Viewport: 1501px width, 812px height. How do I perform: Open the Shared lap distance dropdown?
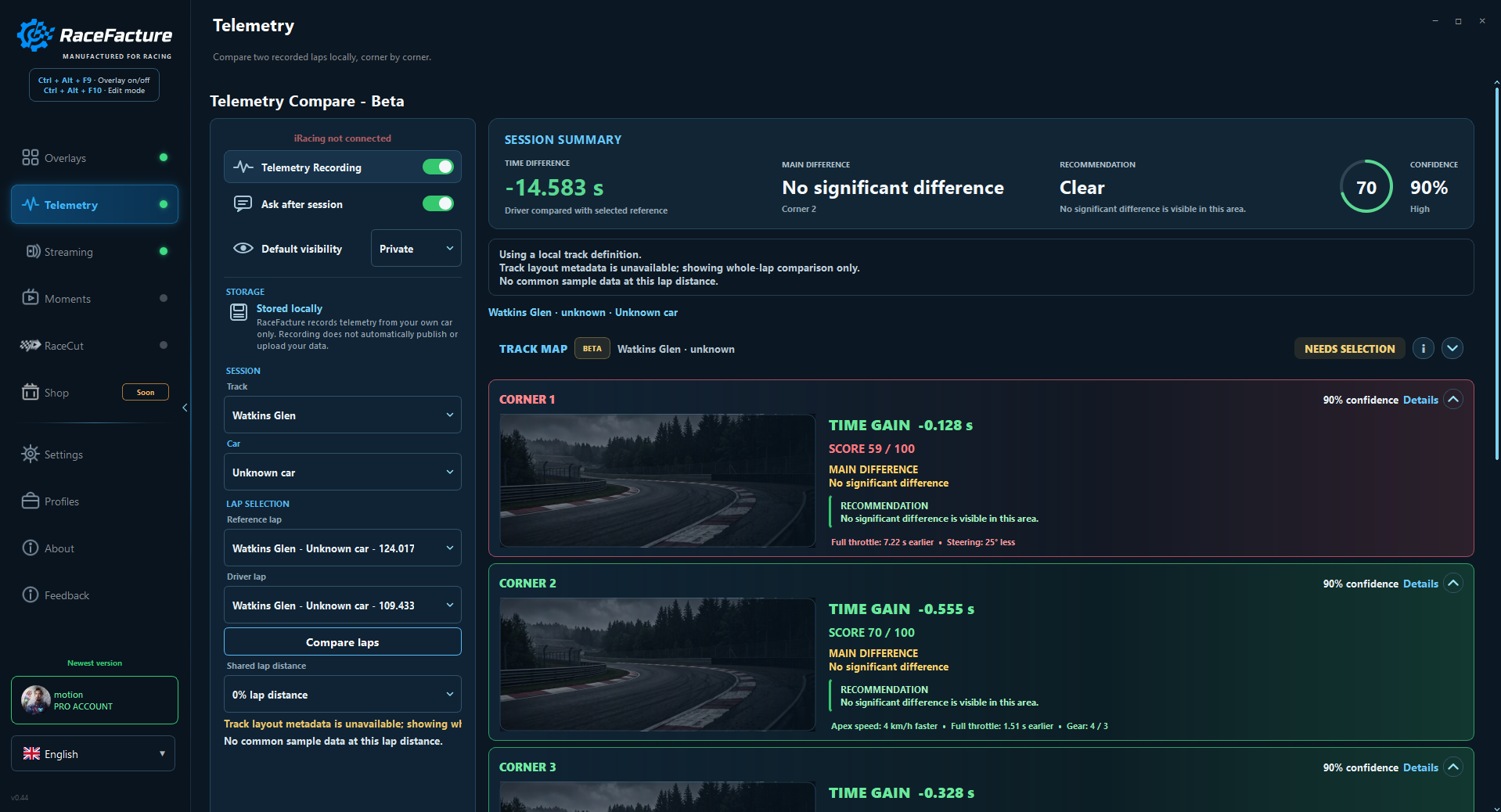343,694
